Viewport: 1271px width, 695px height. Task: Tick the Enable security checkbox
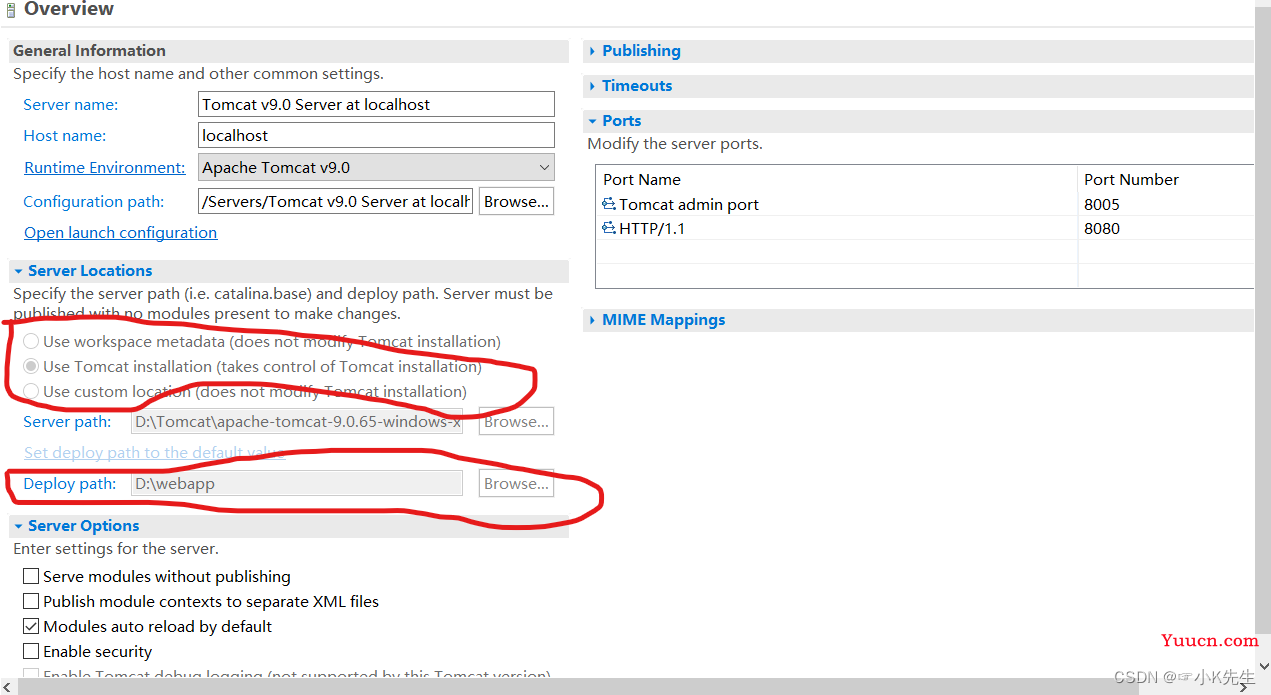click(x=31, y=652)
